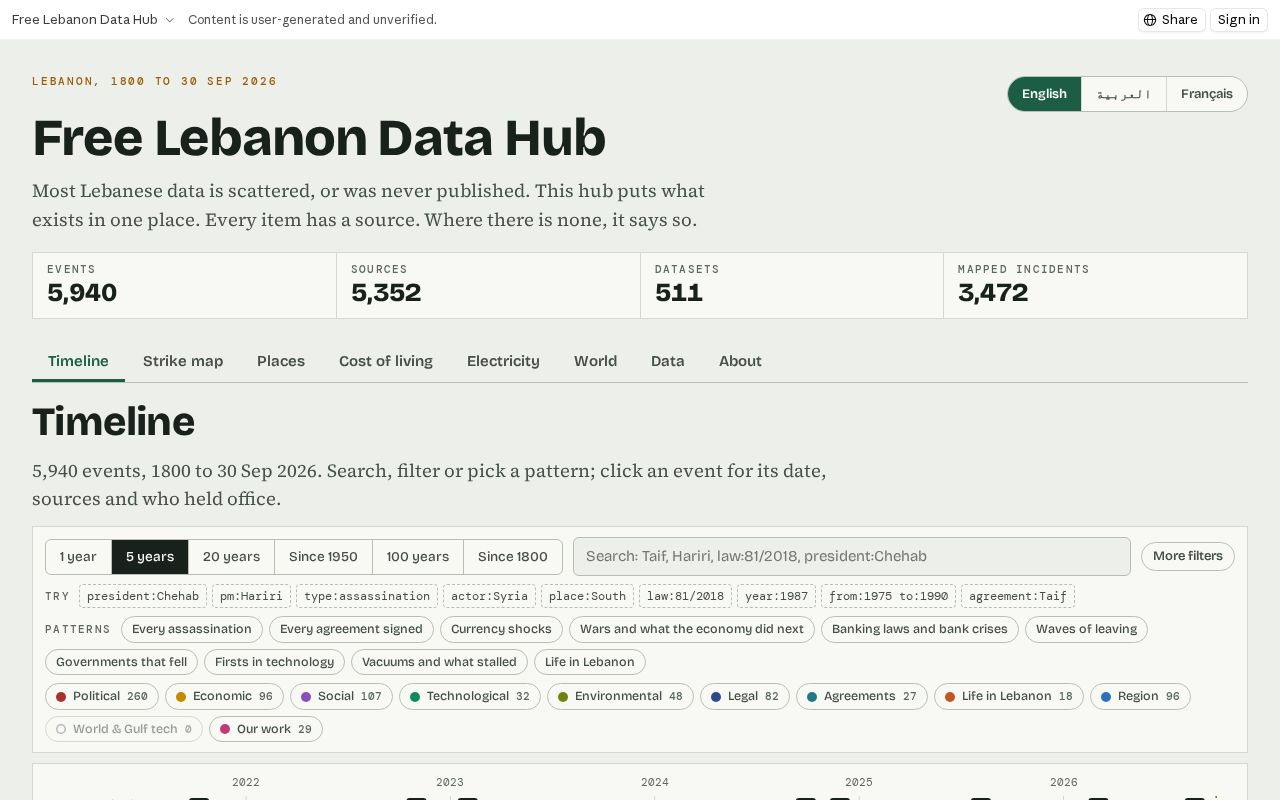Click the globe icon beside Share
1280x800 pixels.
pos(1150,20)
